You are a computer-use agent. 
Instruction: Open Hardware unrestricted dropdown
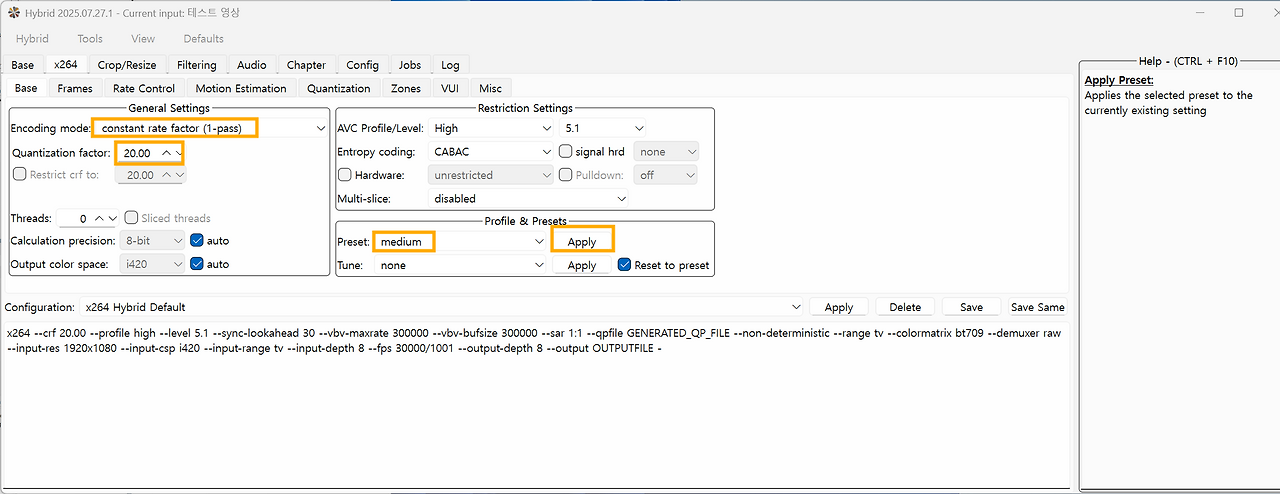click(x=491, y=175)
